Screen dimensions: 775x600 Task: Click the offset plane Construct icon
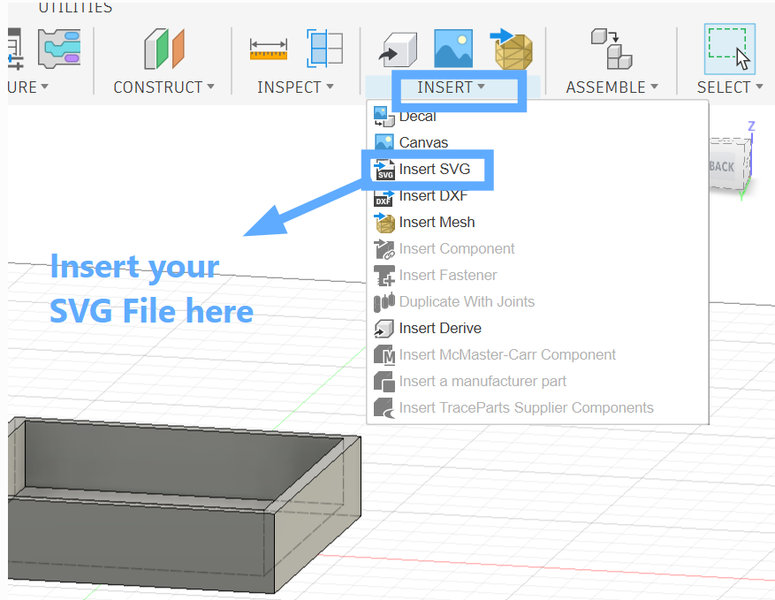coord(164,48)
